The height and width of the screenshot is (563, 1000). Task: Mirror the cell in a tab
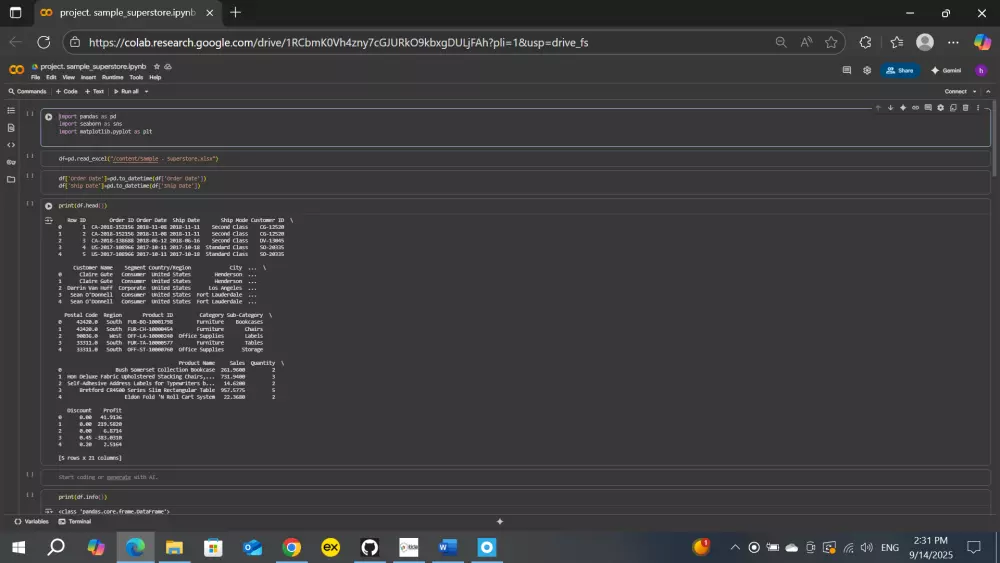point(953,108)
